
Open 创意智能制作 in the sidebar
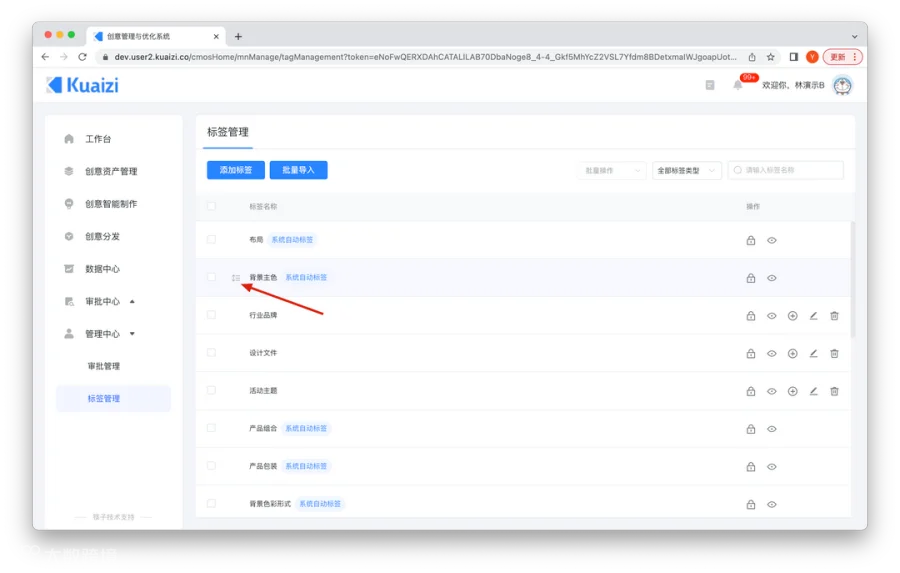tap(111, 204)
